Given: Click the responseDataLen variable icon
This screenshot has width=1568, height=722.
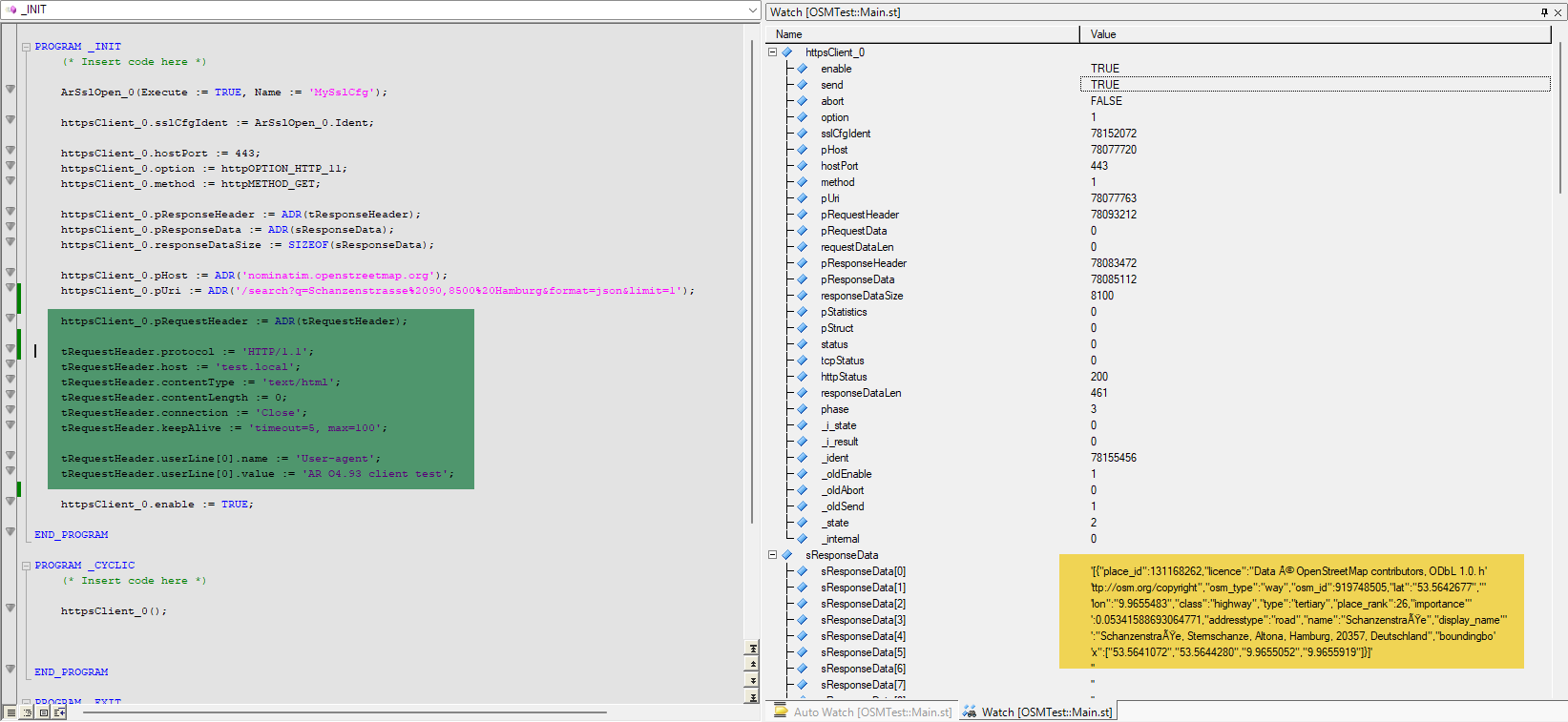Looking at the screenshot, I should pos(803,393).
